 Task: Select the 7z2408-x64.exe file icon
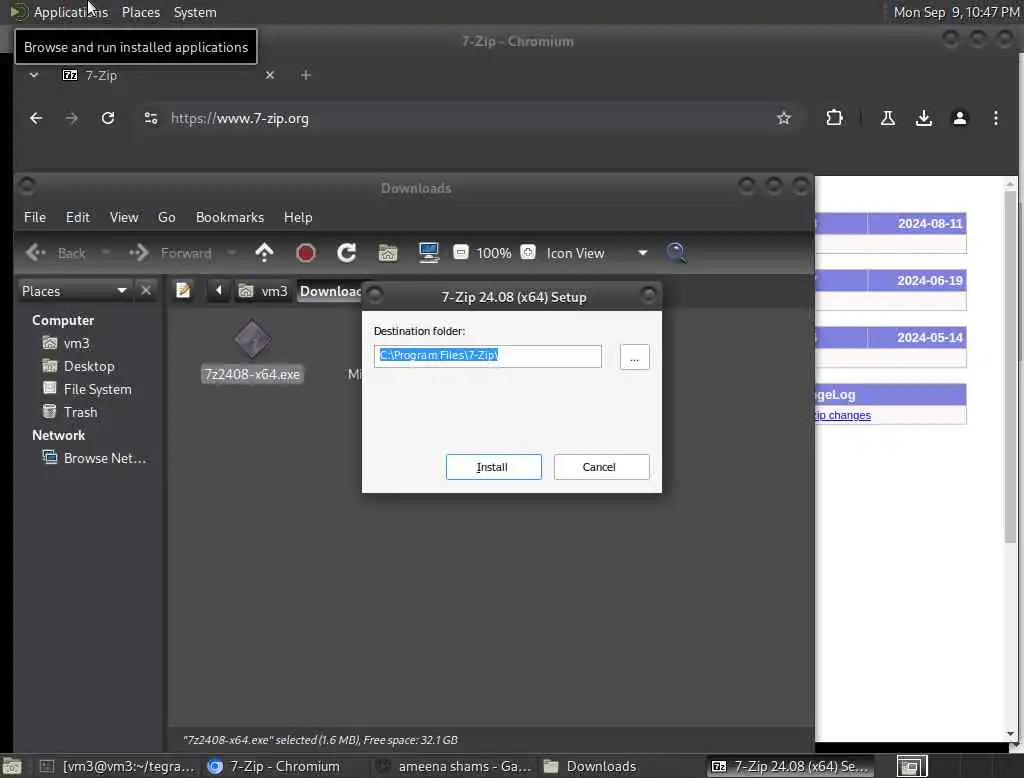(x=252, y=340)
